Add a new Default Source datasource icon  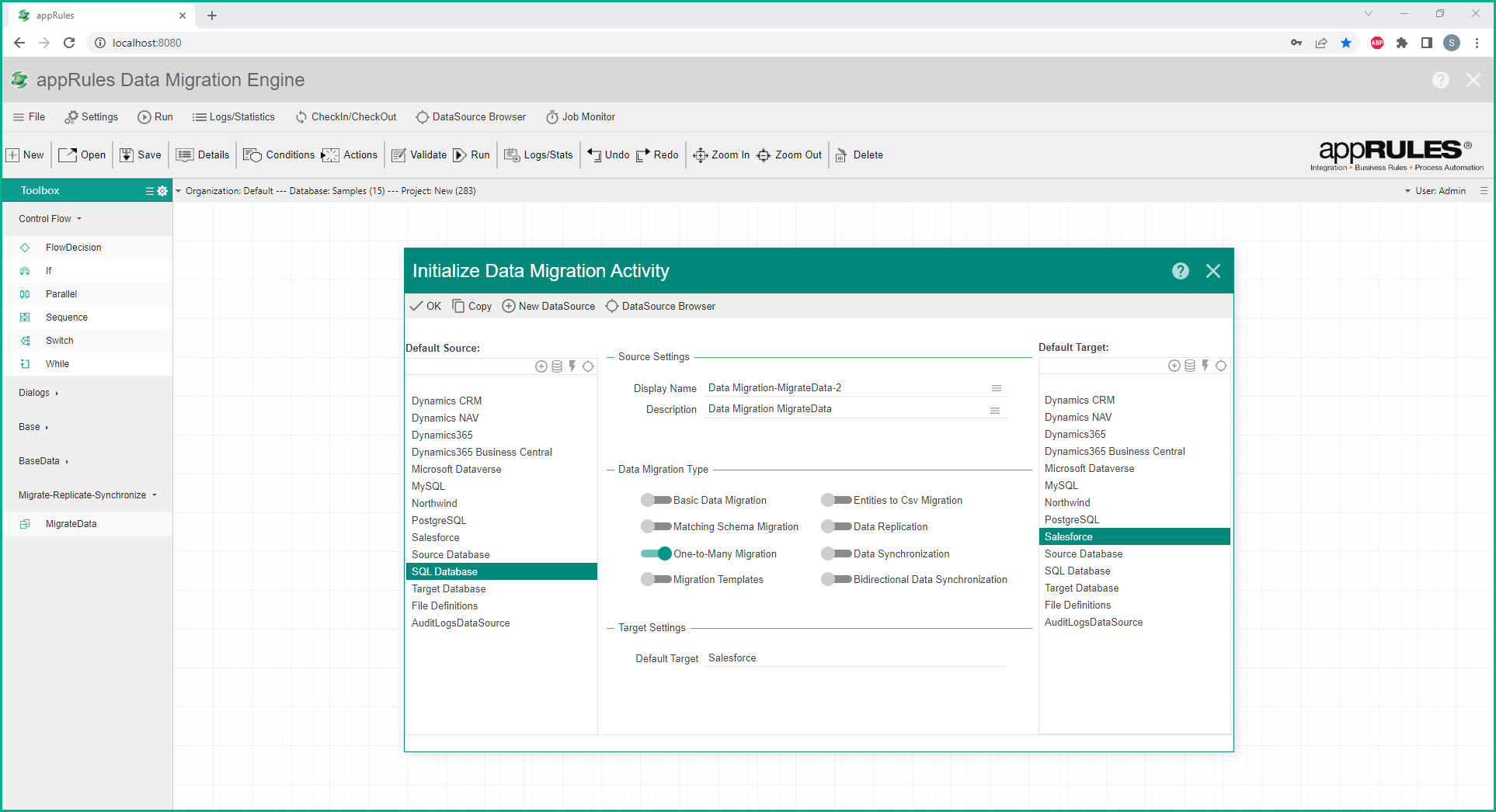tap(541, 366)
